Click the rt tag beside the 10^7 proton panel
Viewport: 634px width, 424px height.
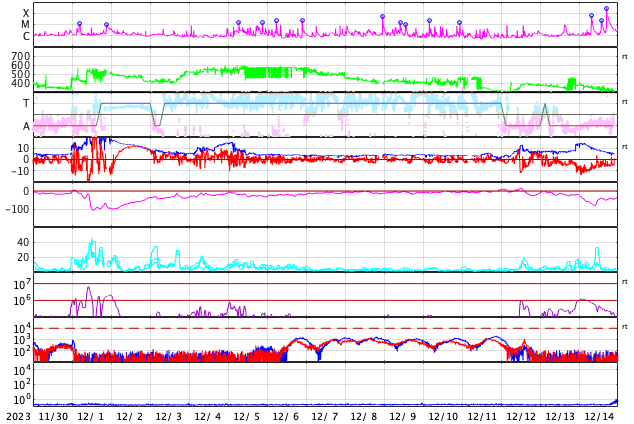point(625,282)
